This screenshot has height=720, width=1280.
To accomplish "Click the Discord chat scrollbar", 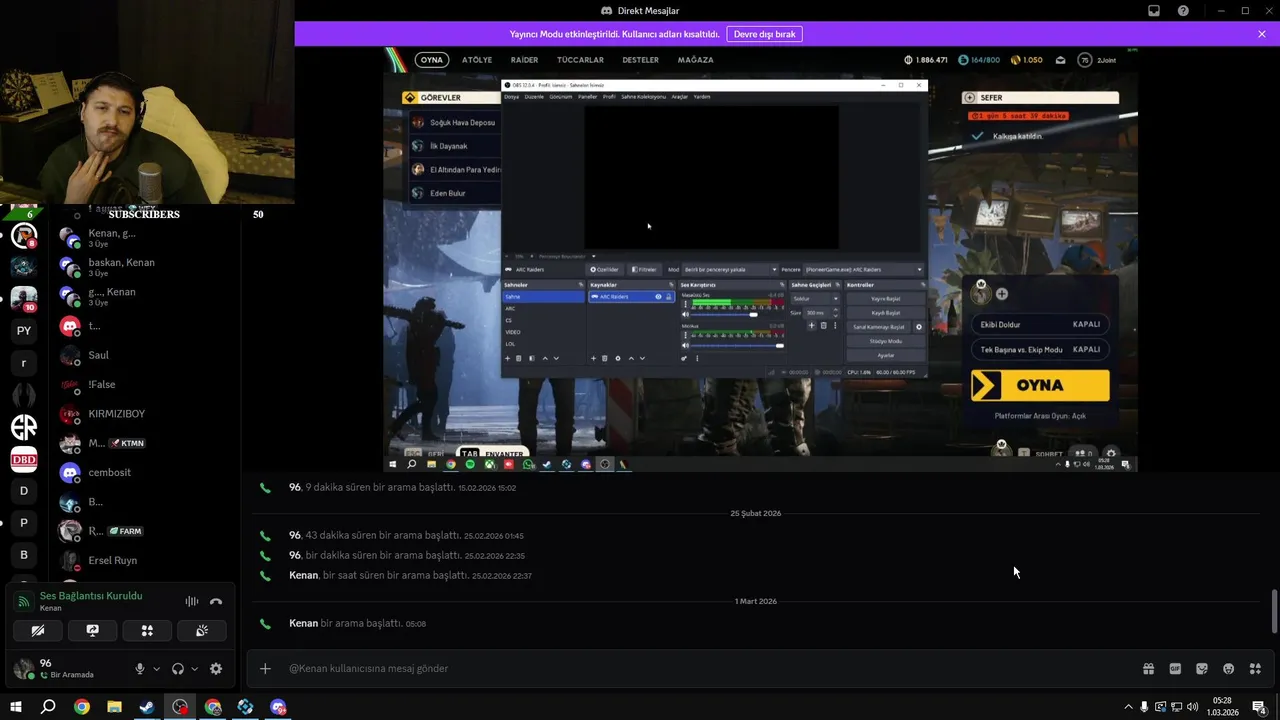I will (1273, 610).
